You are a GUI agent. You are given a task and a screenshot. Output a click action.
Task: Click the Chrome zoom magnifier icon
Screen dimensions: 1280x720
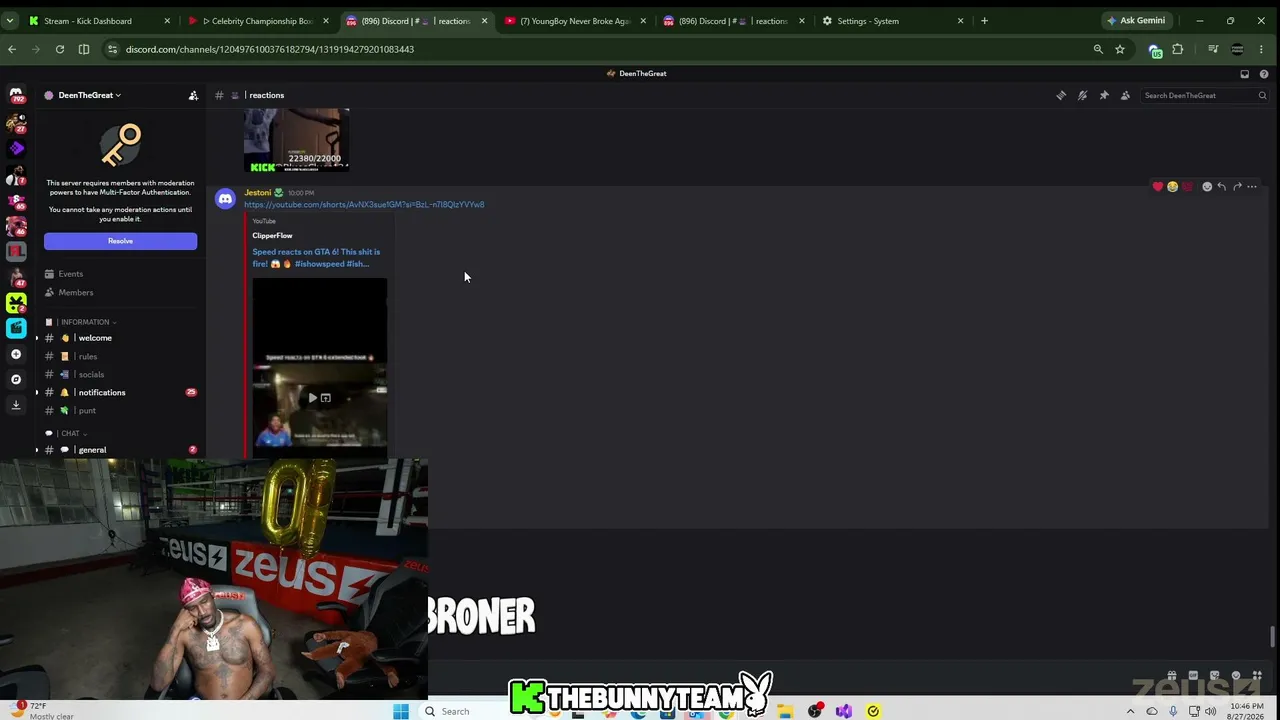click(x=1098, y=49)
